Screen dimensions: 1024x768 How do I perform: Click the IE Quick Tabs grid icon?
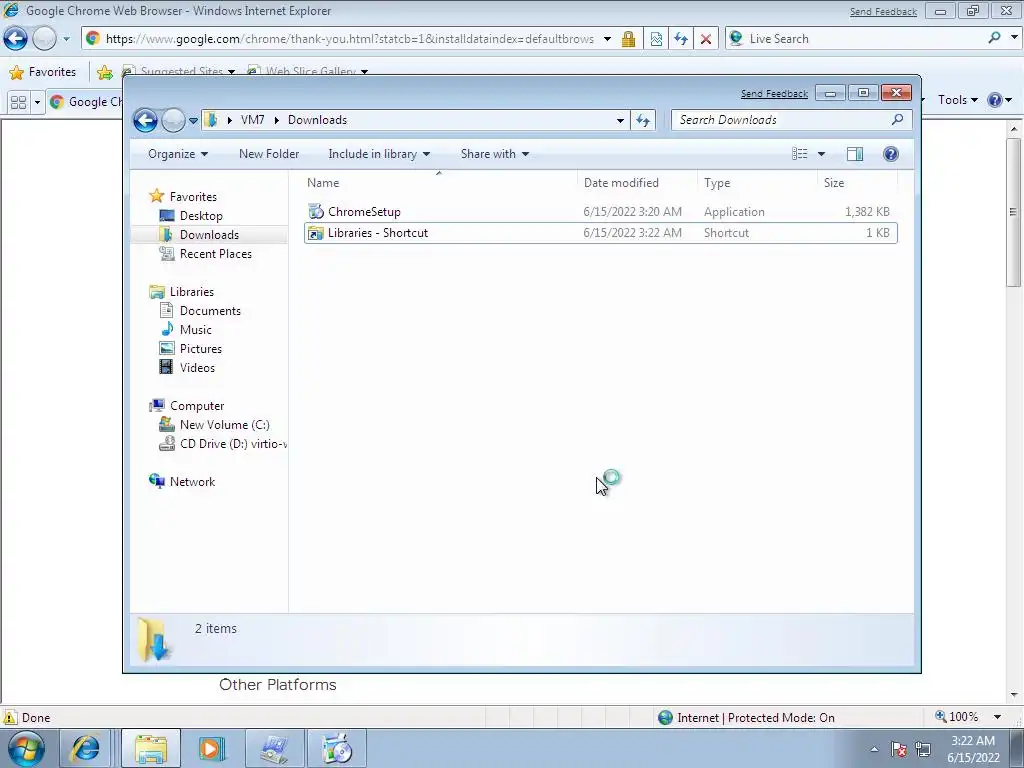click(18, 102)
